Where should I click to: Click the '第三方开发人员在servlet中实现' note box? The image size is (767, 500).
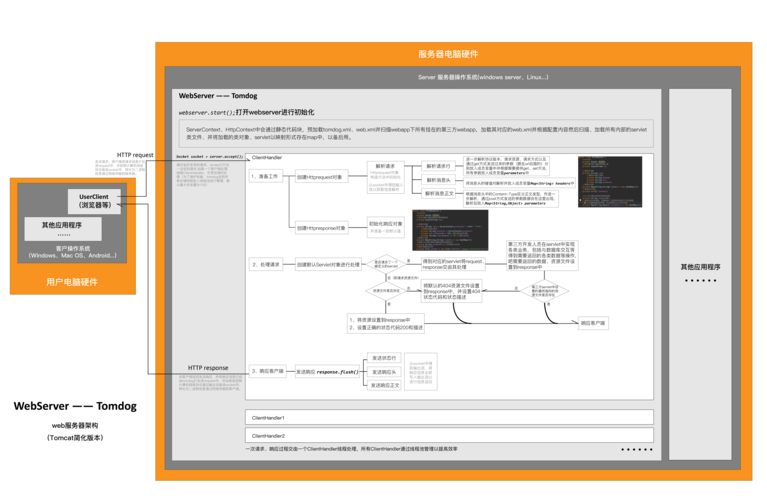click(x=542, y=255)
